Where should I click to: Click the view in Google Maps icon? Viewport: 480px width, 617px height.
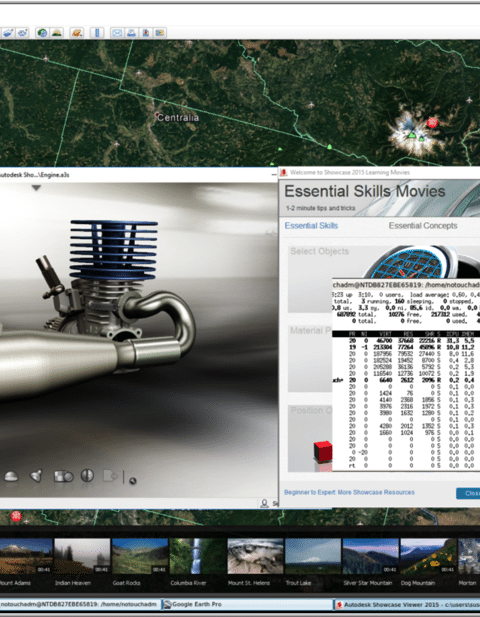tap(159, 33)
